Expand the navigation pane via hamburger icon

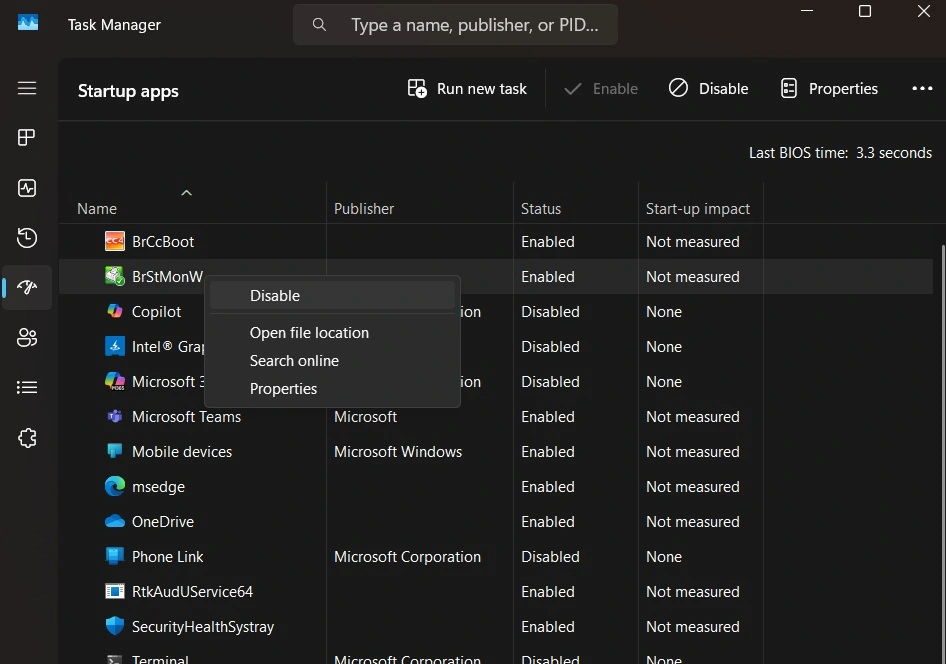(27, 88)
